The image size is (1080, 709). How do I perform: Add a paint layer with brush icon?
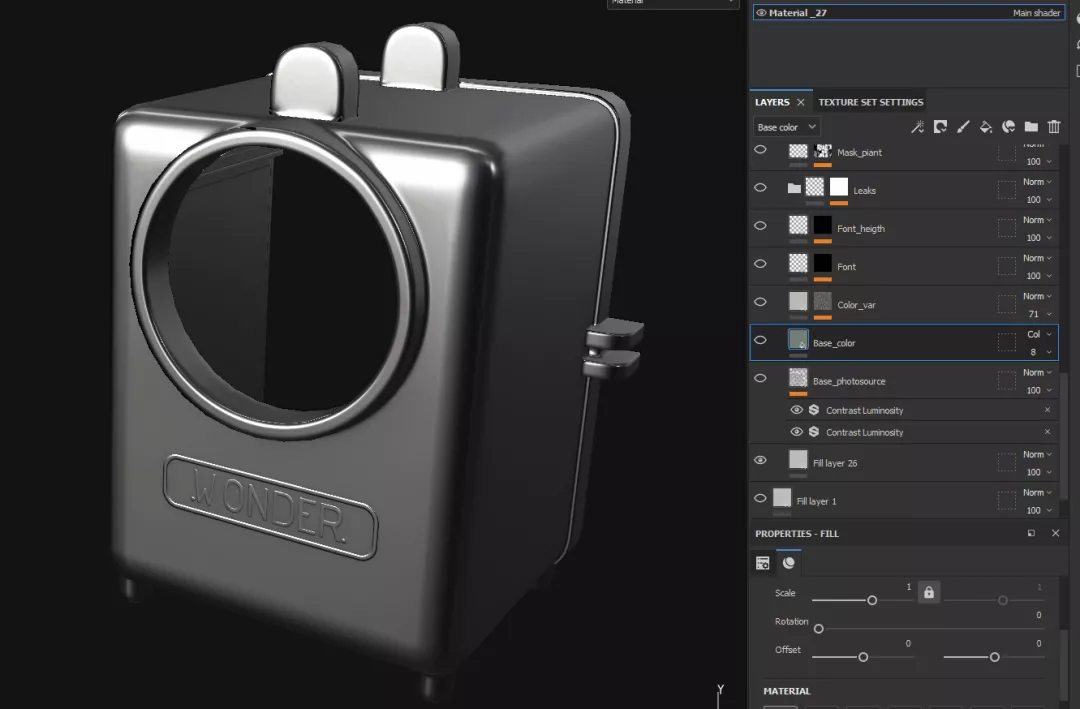tap(963, 127)
